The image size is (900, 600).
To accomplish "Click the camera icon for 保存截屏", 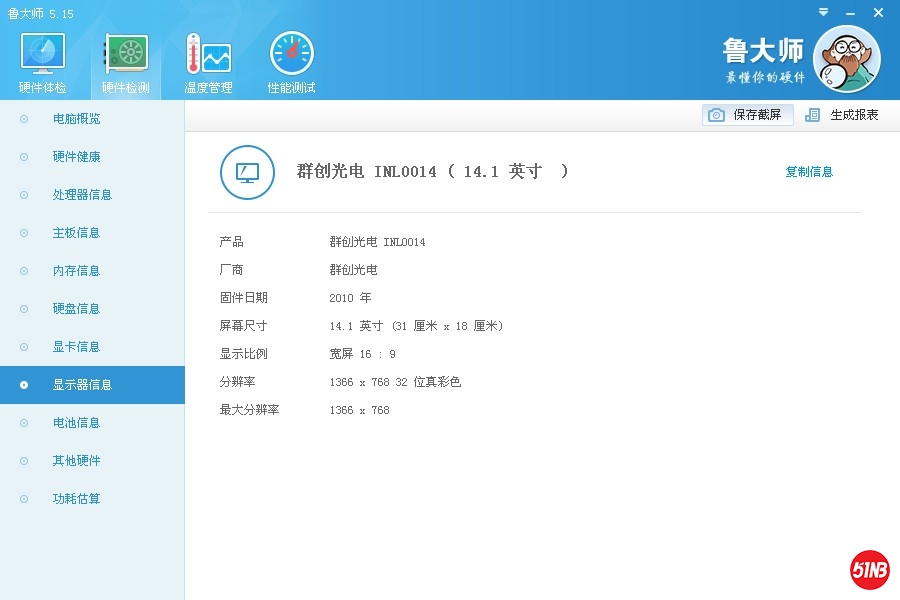I will coord(716,115).
